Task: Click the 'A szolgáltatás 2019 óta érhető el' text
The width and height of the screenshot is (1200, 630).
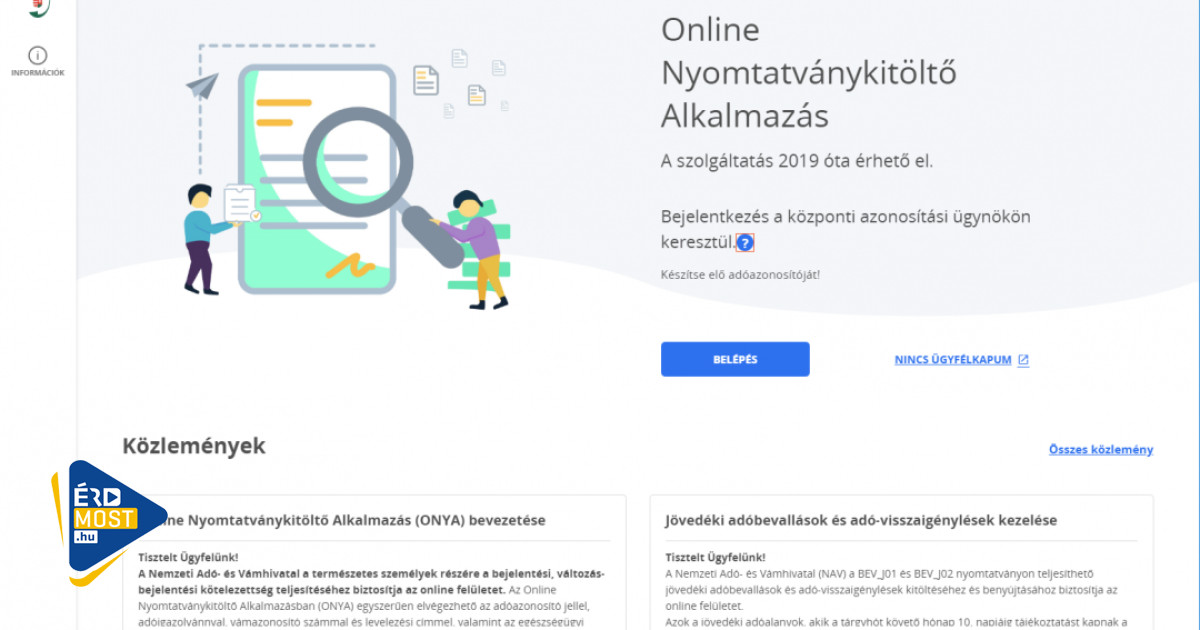Action: [x=796, y=160]
